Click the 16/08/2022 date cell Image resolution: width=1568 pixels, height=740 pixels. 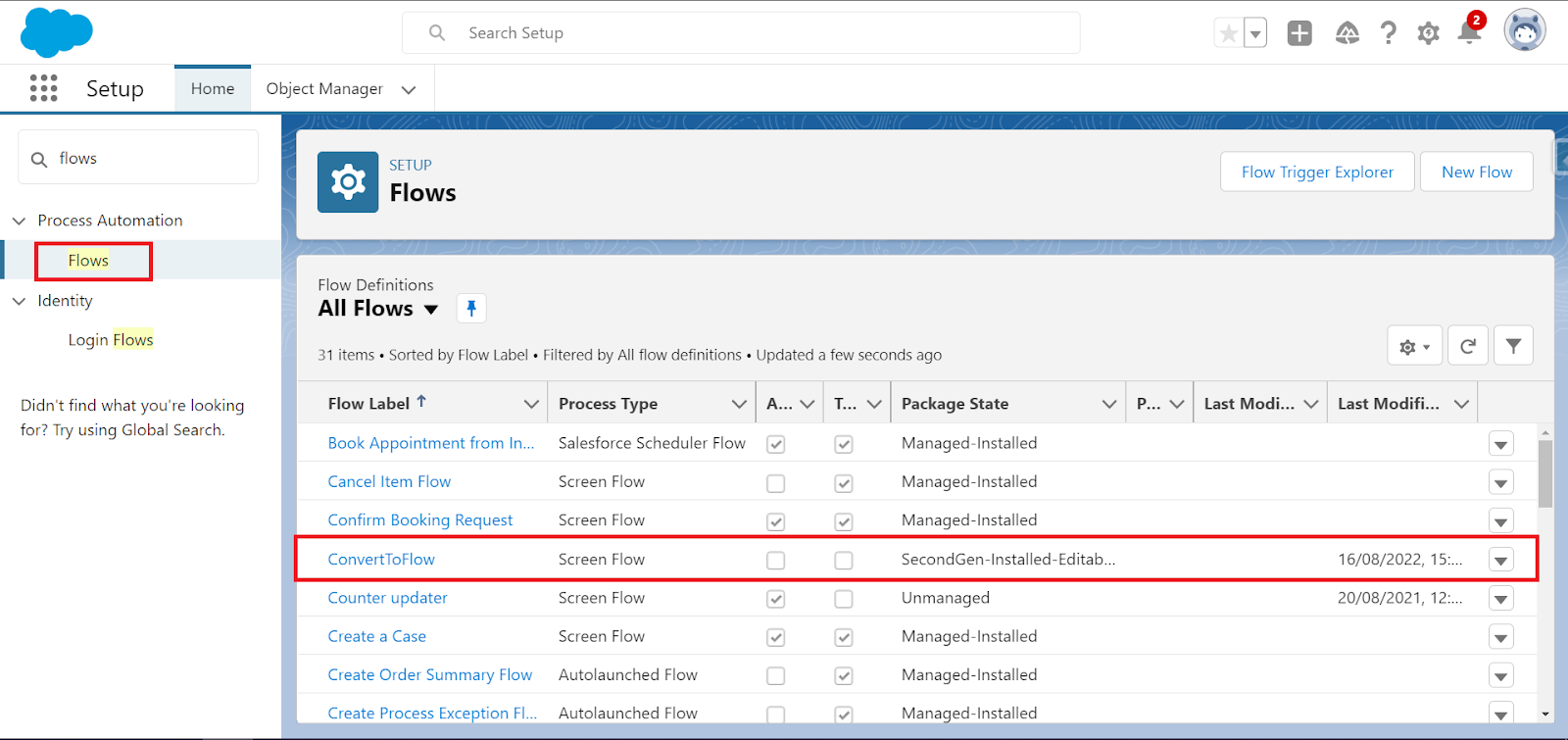click(1399, 560)
